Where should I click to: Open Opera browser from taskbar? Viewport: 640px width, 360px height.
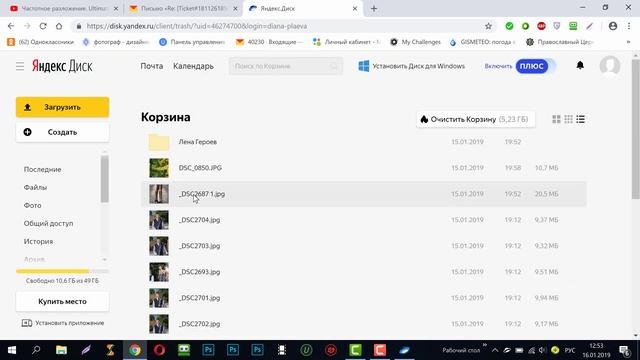(160, 350)
